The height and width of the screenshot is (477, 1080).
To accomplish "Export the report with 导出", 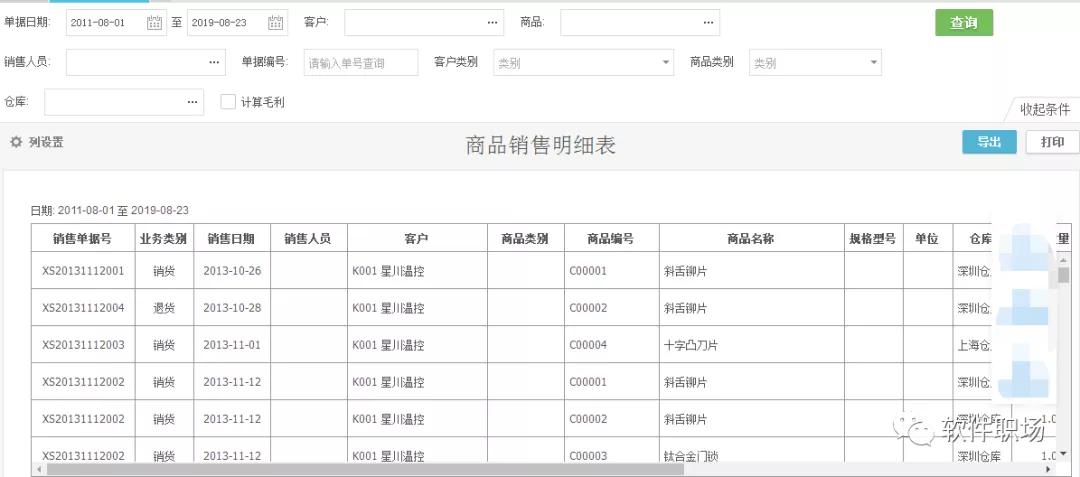I will [989, 142].
